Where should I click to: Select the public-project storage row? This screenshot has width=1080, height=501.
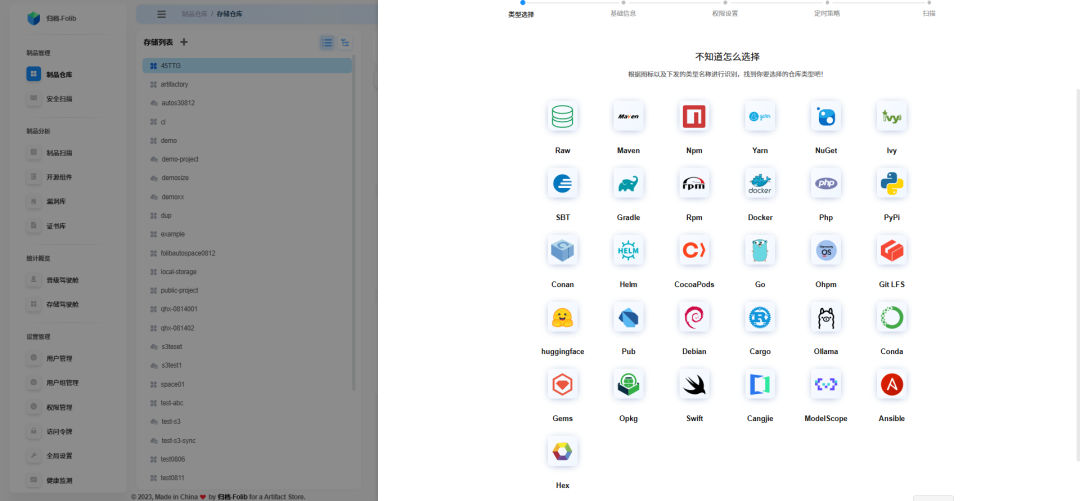pyautogui.click(x=247, y=290)
